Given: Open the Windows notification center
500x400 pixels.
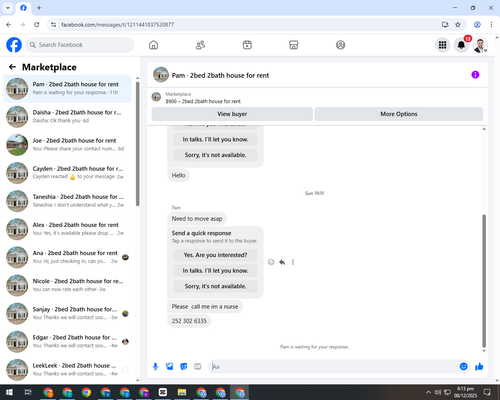Looking at the screenshot, I should tap(487, 392).
